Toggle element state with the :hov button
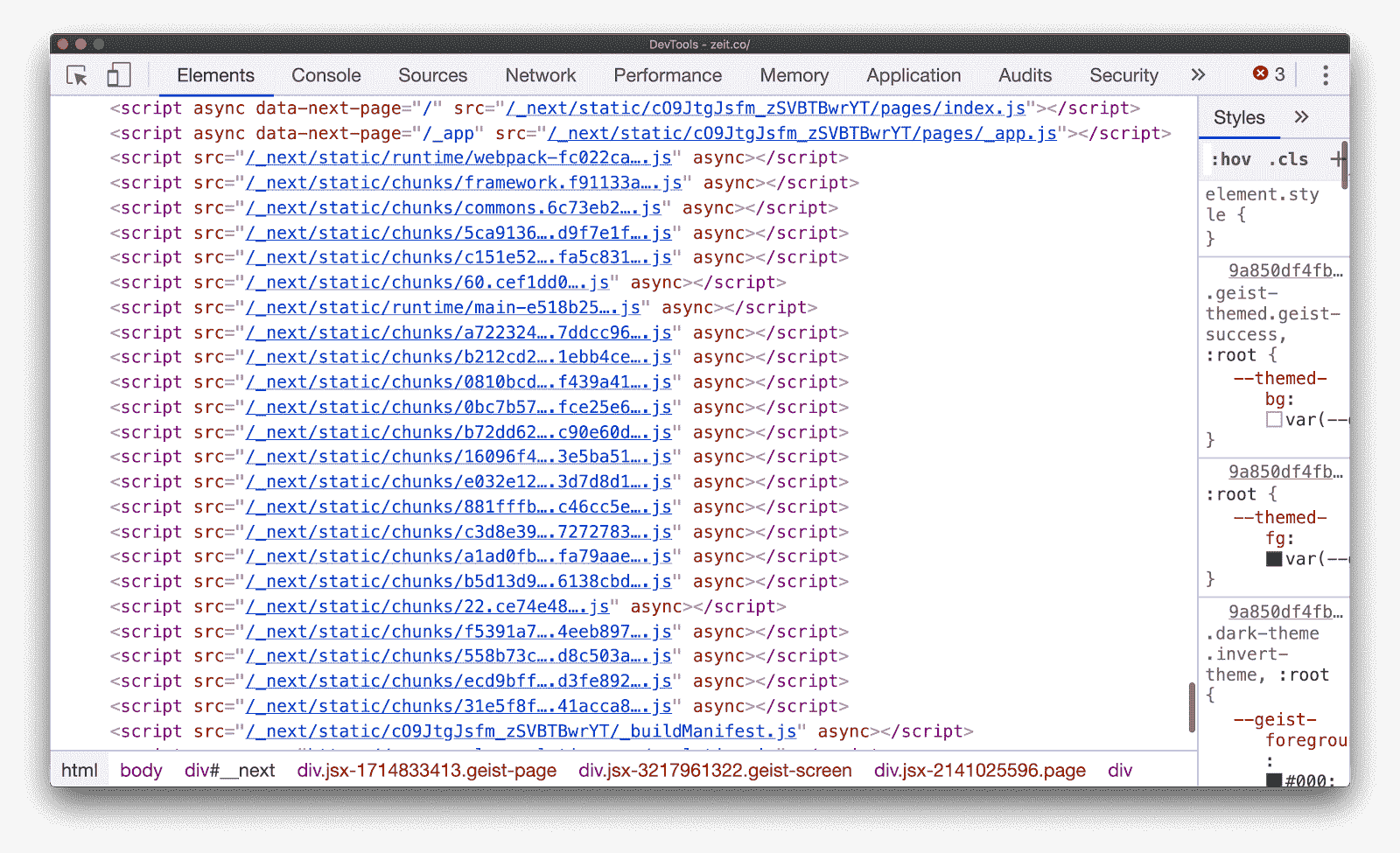The width and height of the screenshot is (1400, 853). [x=1231, y=159]
